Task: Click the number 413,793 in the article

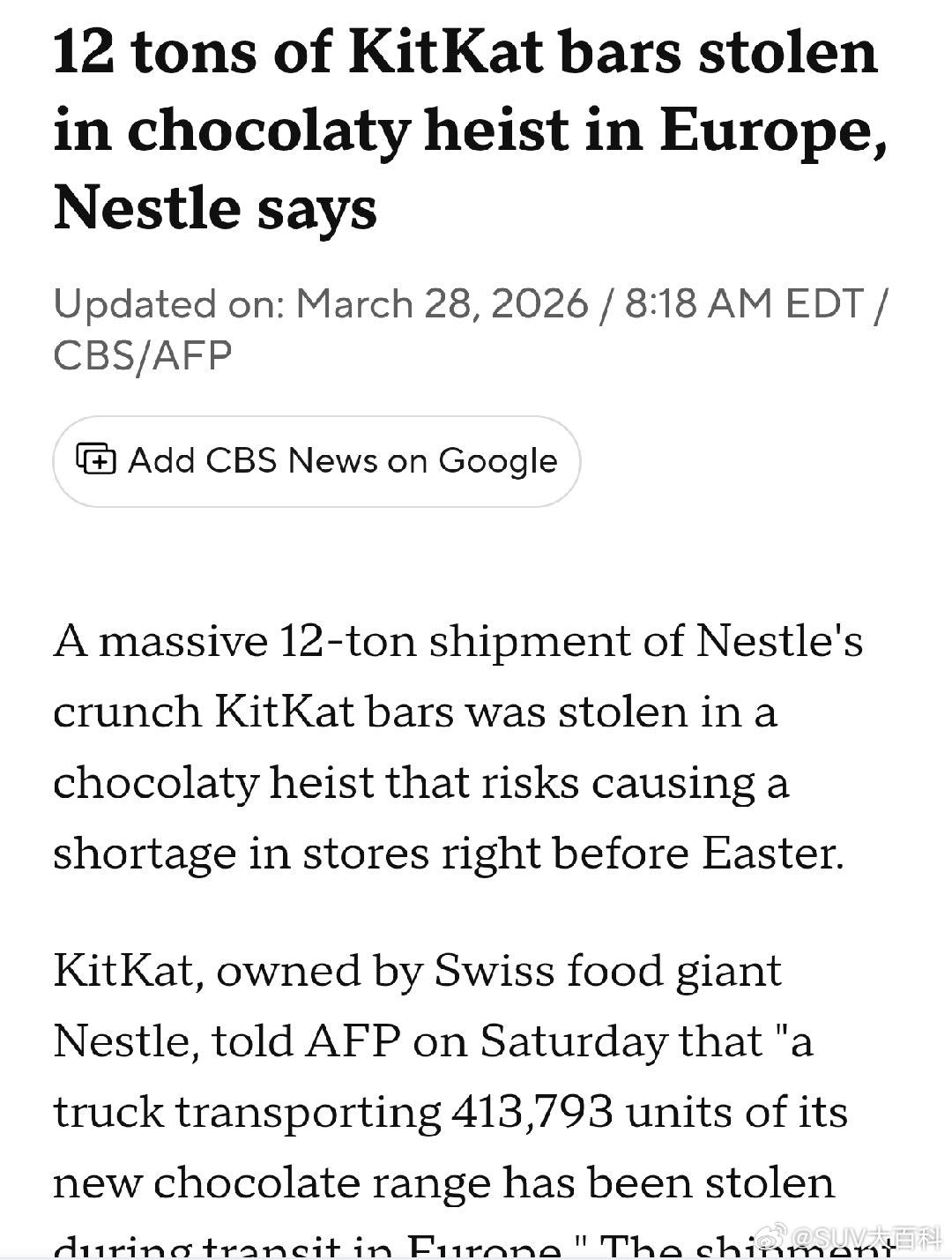Action: tap(532, 1112)
